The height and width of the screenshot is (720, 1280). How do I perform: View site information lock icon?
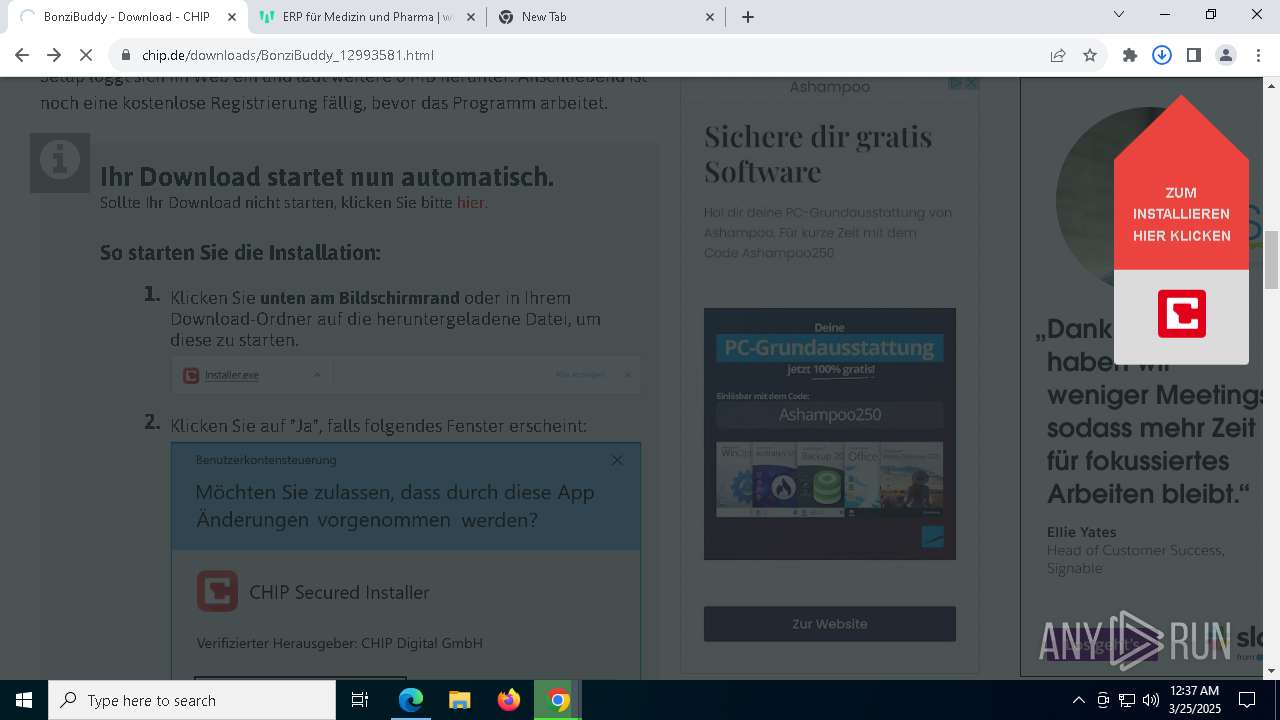126,55
